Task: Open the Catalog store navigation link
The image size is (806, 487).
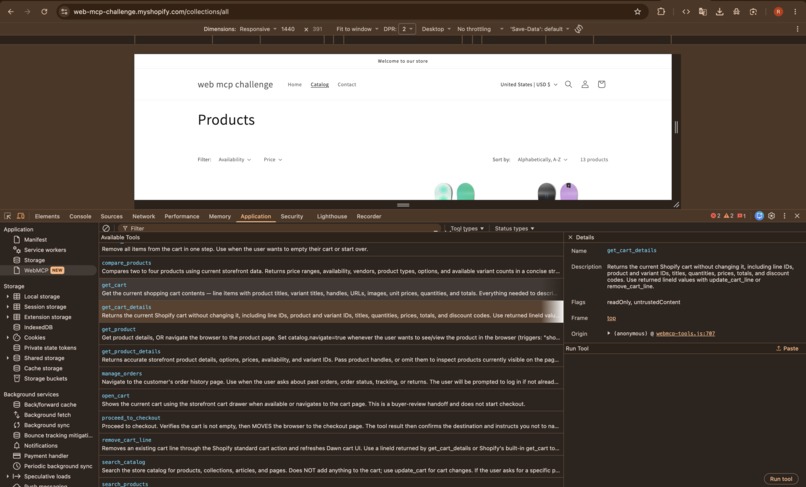Action: point(319,84)
